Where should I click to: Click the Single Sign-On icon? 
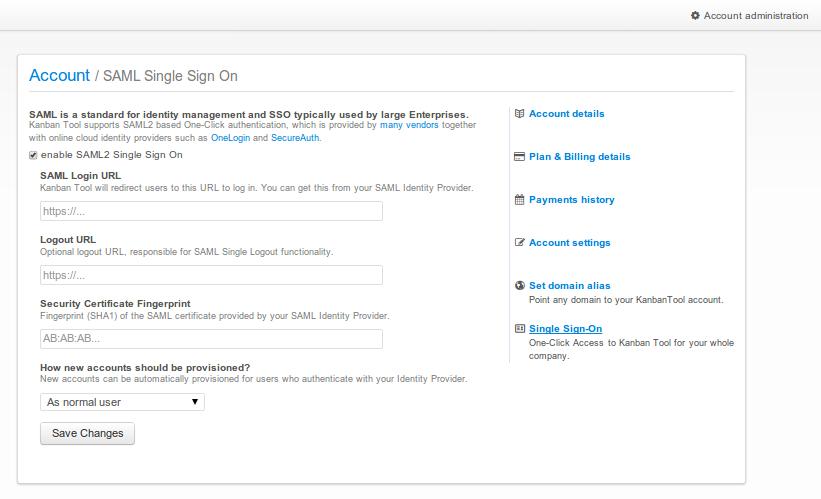(519, 329)
